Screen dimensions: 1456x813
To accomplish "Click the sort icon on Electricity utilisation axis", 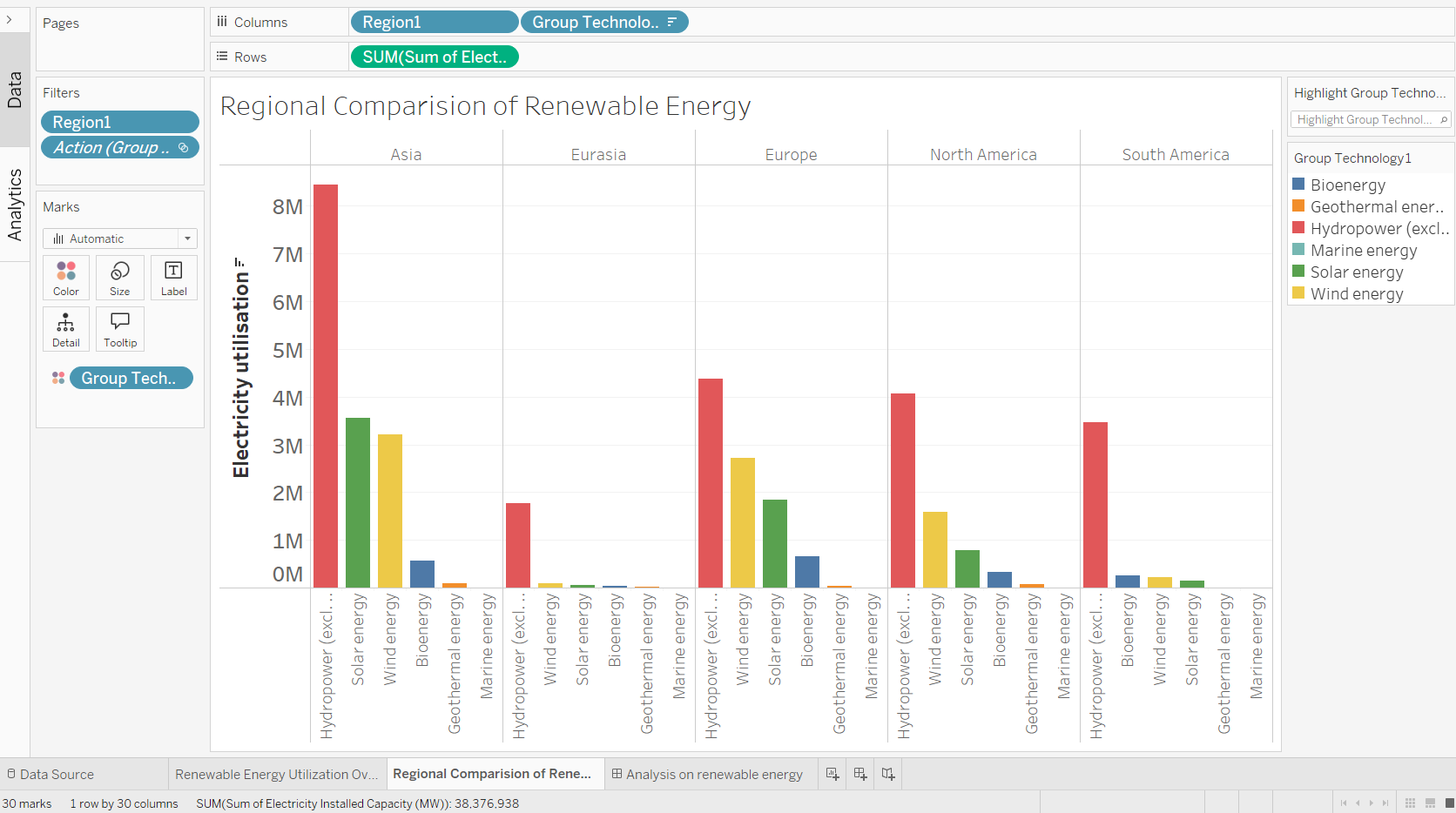I will (x=240, y=261).
